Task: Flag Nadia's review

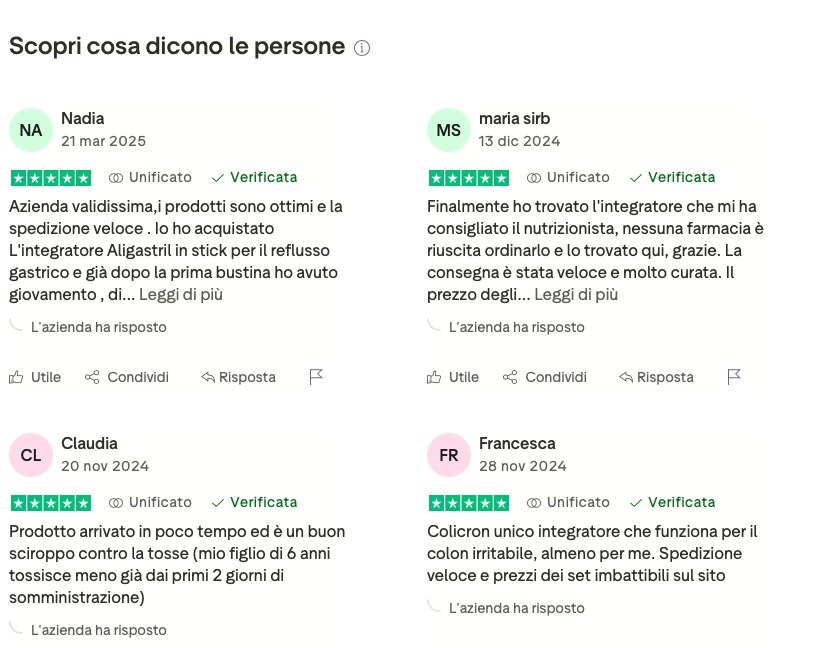Action: pyautogui.click(x=316, y=377)
